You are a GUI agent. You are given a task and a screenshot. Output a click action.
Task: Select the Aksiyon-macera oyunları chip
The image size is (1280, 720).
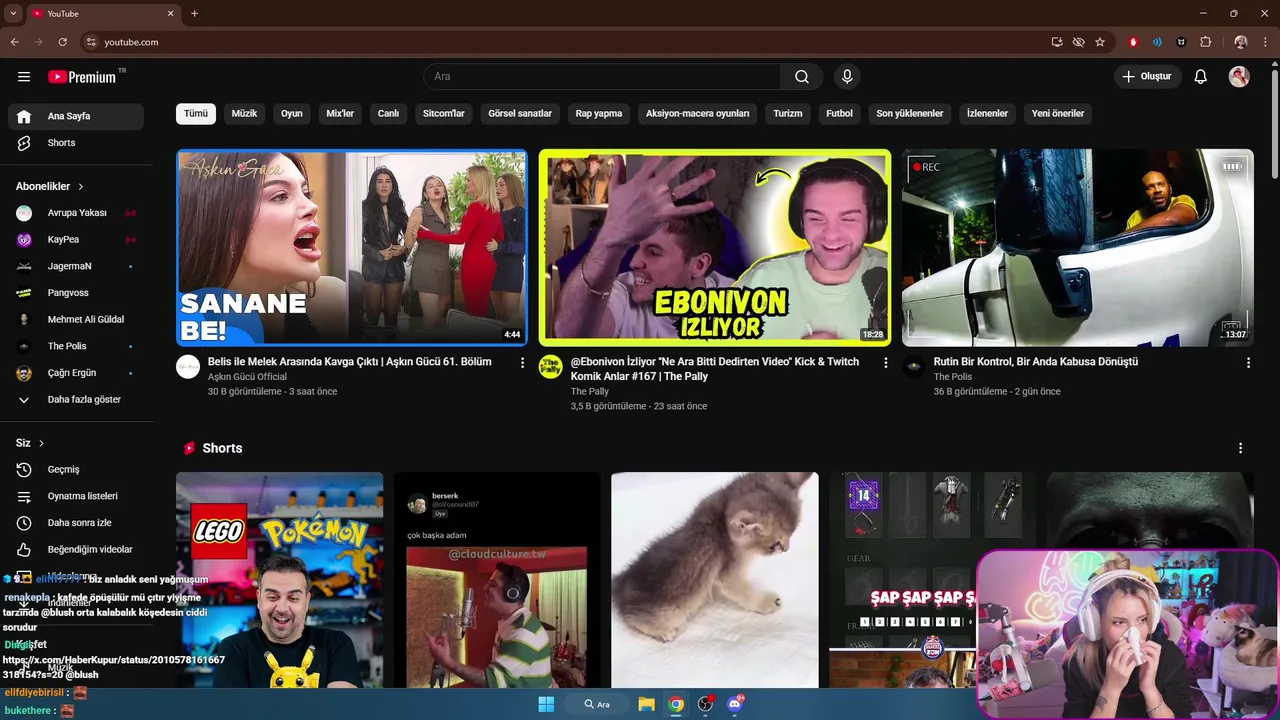tap(697, 114)
